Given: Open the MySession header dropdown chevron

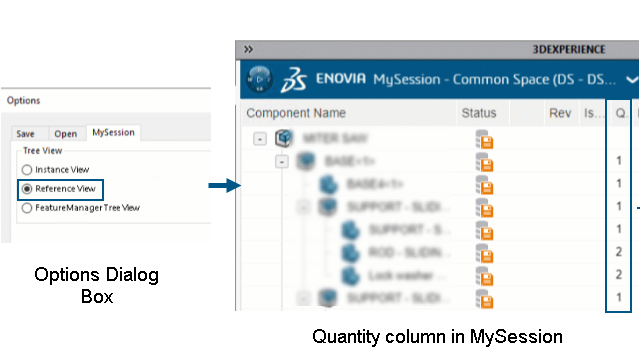Looking at the screenshot, I should pos(632,80).
